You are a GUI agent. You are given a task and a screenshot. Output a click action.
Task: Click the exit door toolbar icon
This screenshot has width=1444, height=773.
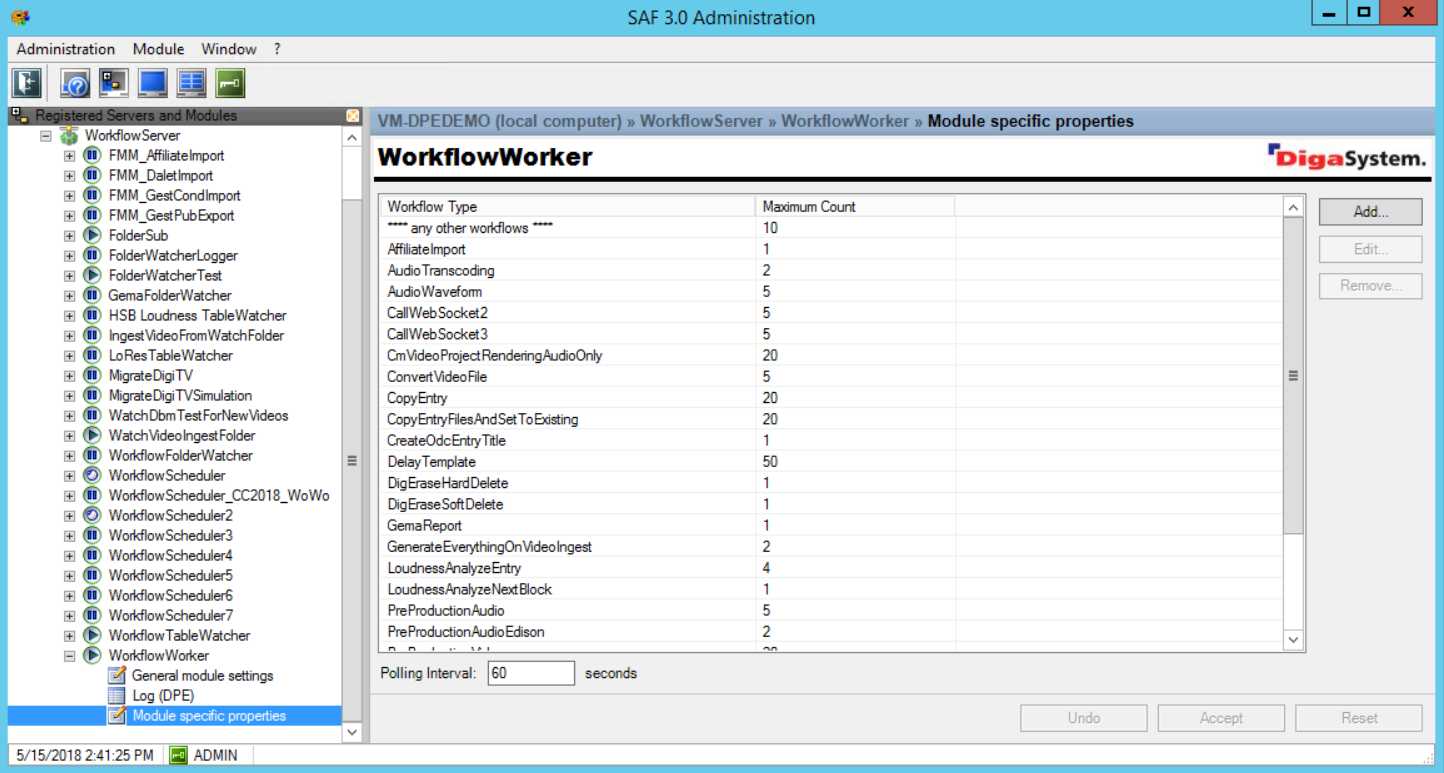point(26,82)
